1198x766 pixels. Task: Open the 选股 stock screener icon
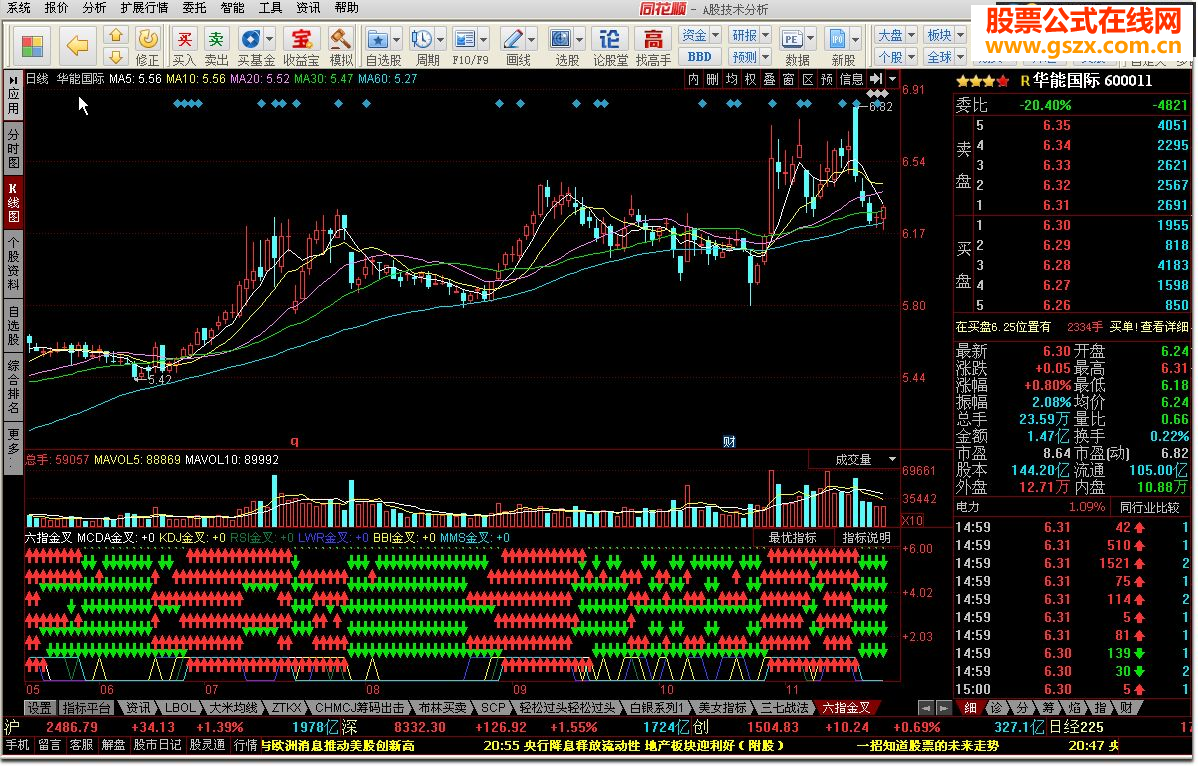pos(561,39)
